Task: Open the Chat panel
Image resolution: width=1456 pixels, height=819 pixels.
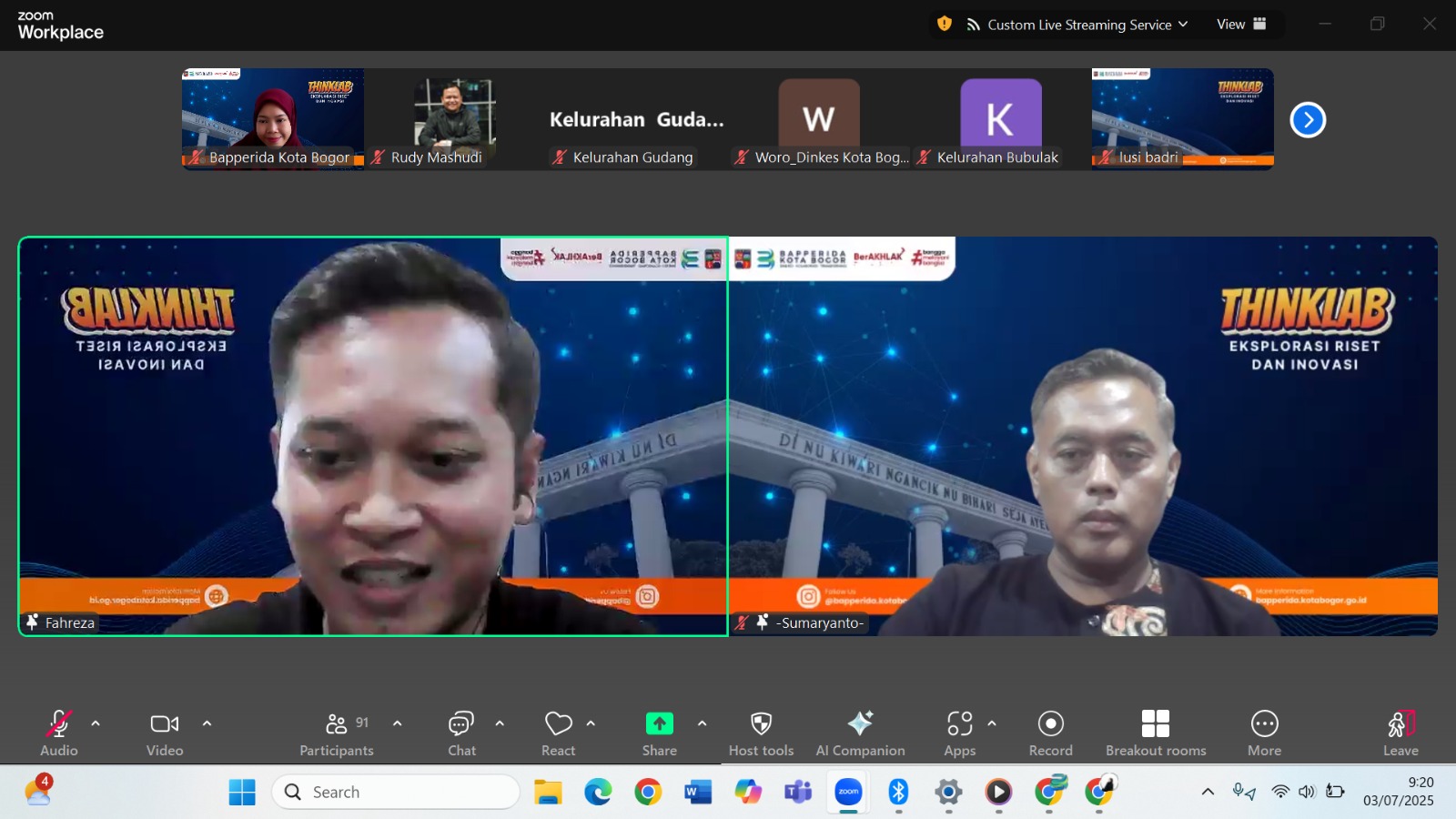Action: (x=461, y=733)
